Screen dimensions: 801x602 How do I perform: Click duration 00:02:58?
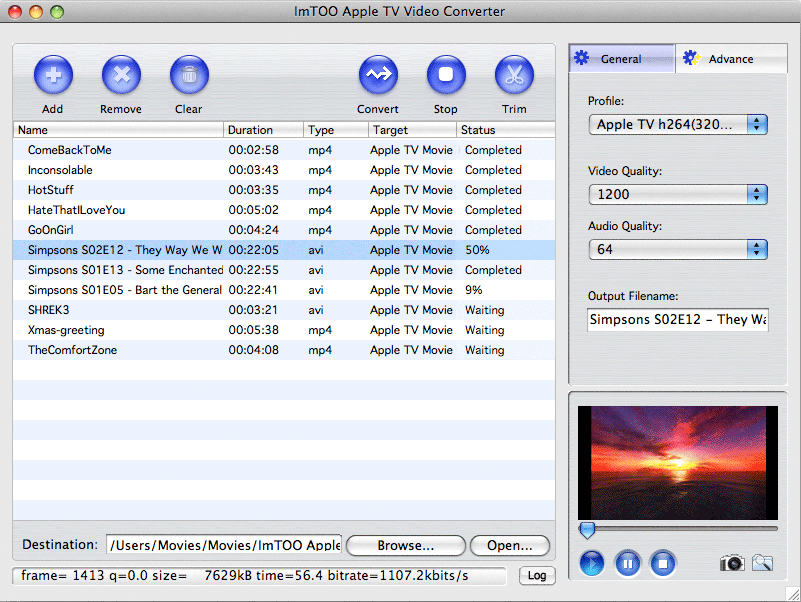click(253, 150)
